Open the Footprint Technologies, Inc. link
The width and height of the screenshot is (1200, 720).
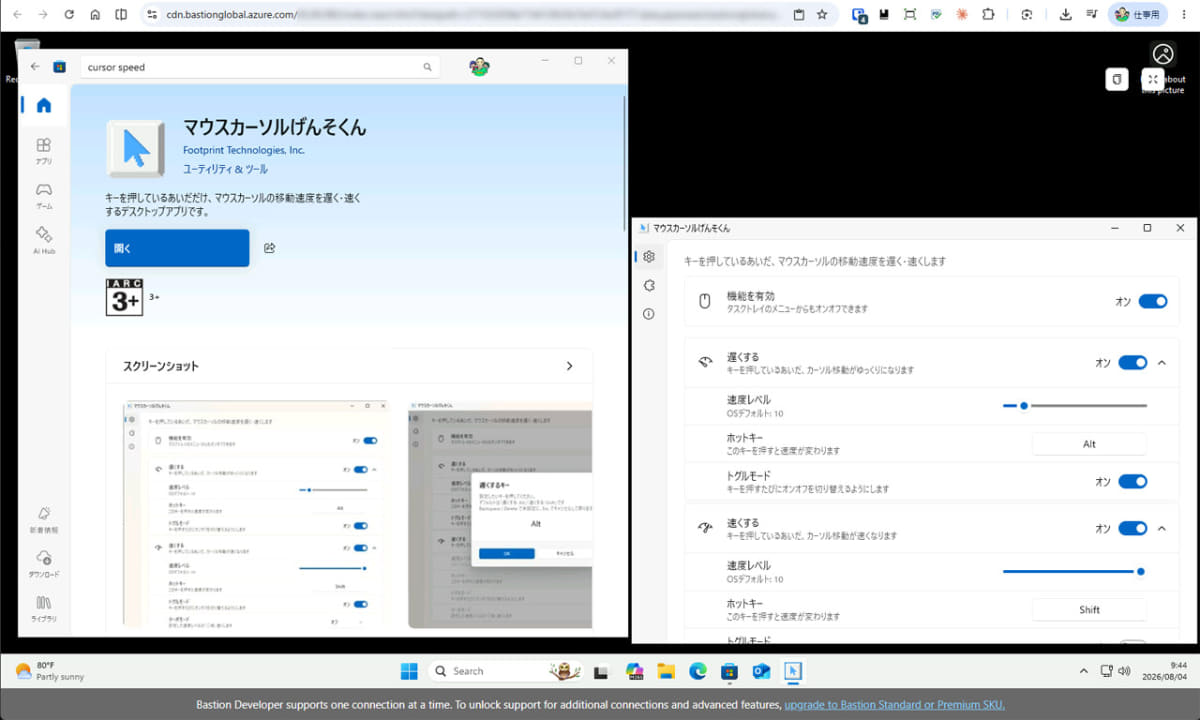tap(244, 150)
